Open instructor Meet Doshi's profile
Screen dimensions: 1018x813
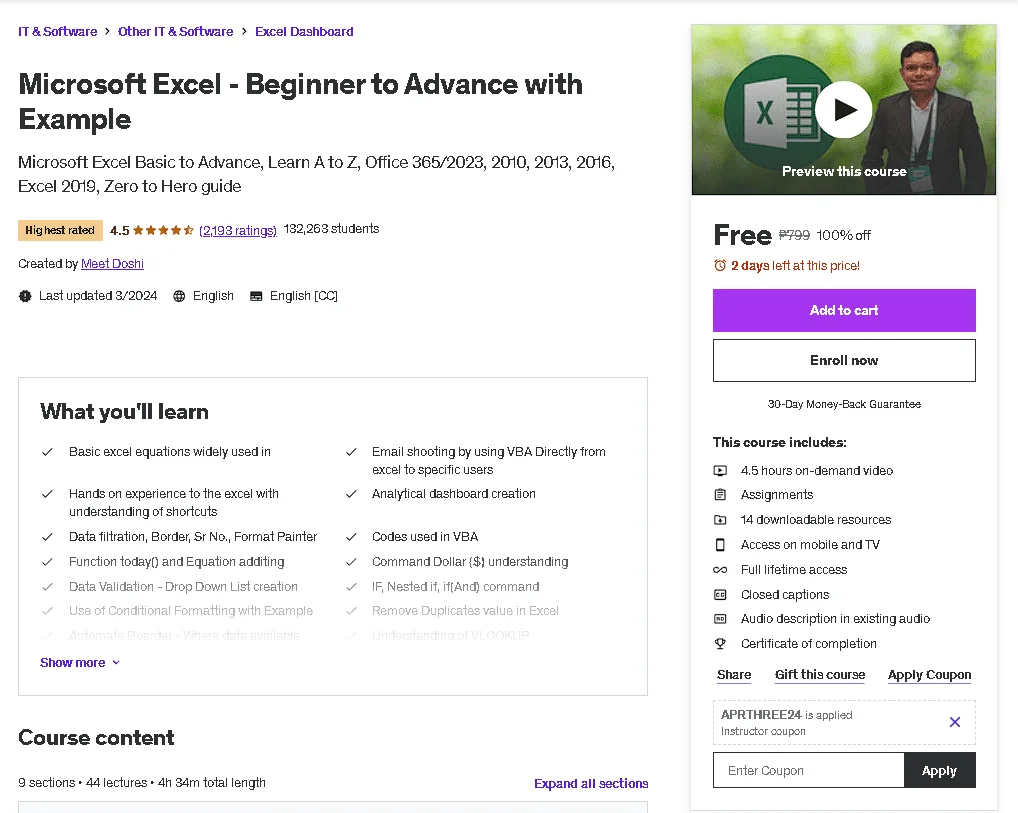point(112,264)
